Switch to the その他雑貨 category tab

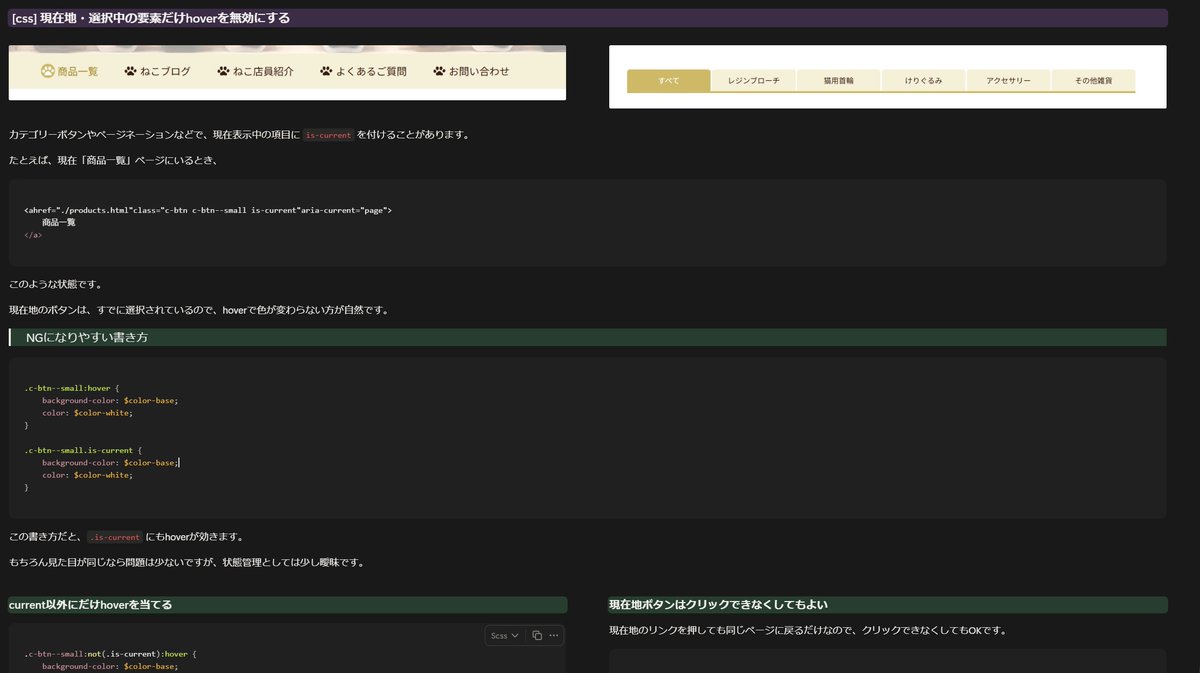[1093, 80]
